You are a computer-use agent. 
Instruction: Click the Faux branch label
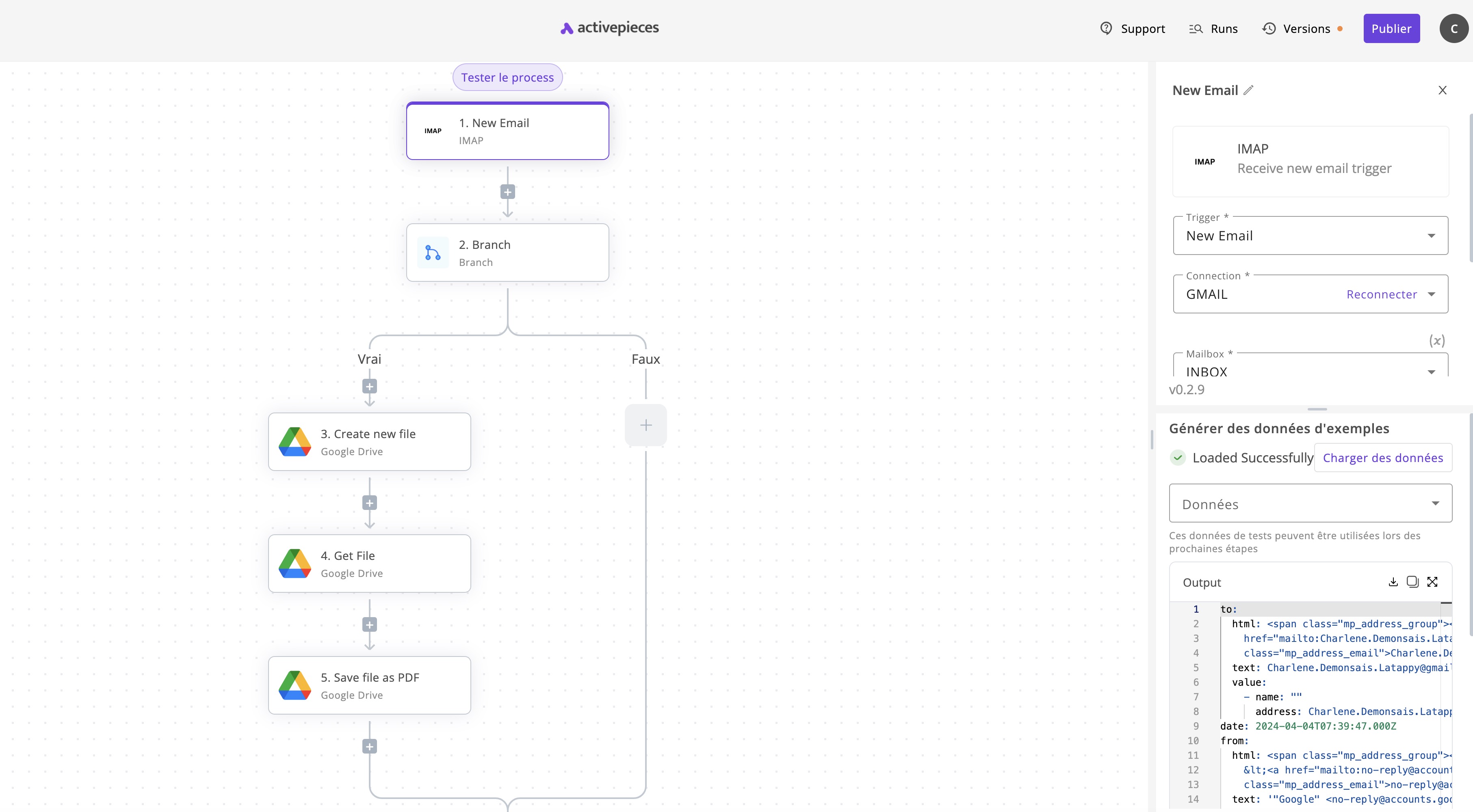pos(646,359)
